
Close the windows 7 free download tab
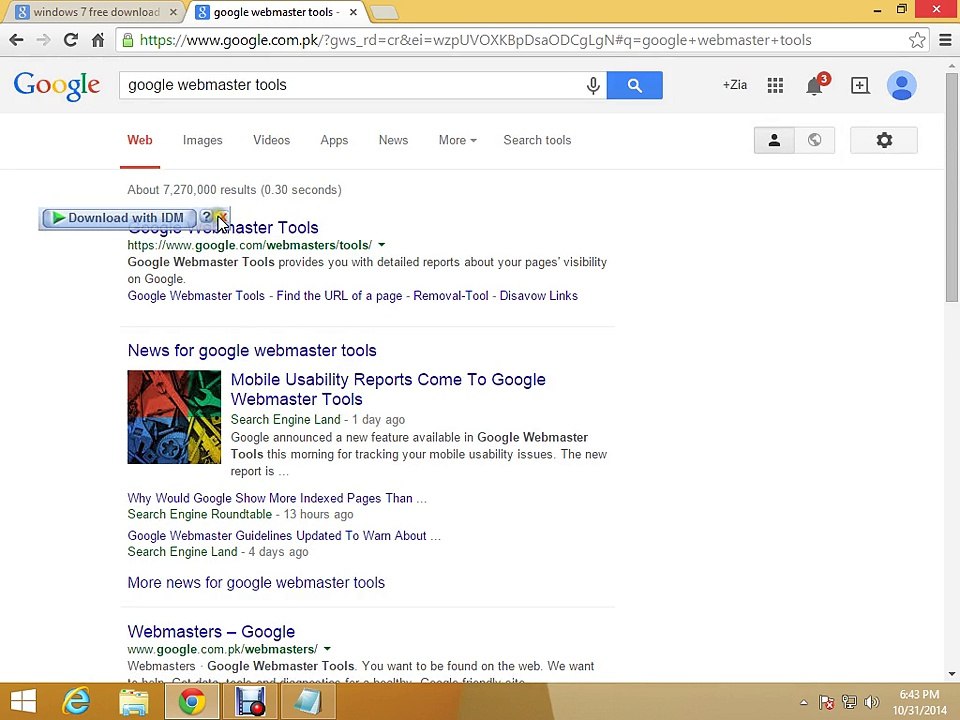[x=173, y=12]
